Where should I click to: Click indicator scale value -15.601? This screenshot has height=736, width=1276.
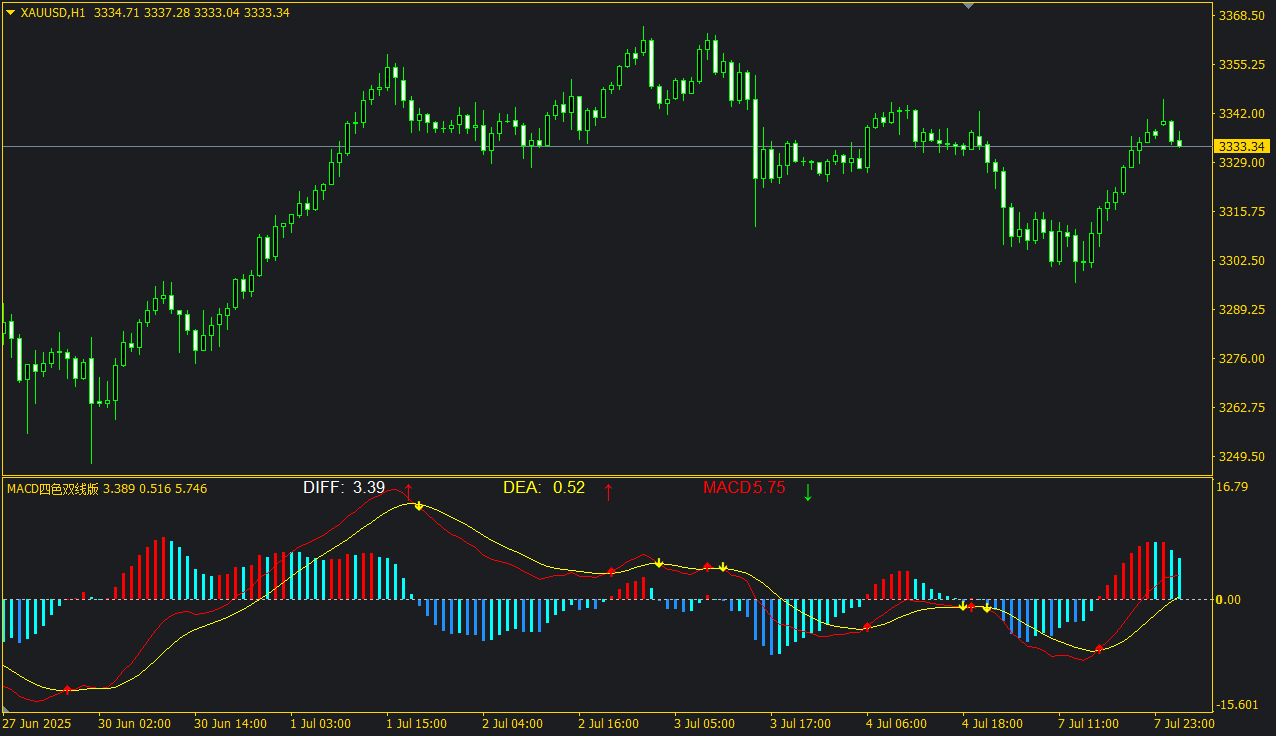point(1236,705)
